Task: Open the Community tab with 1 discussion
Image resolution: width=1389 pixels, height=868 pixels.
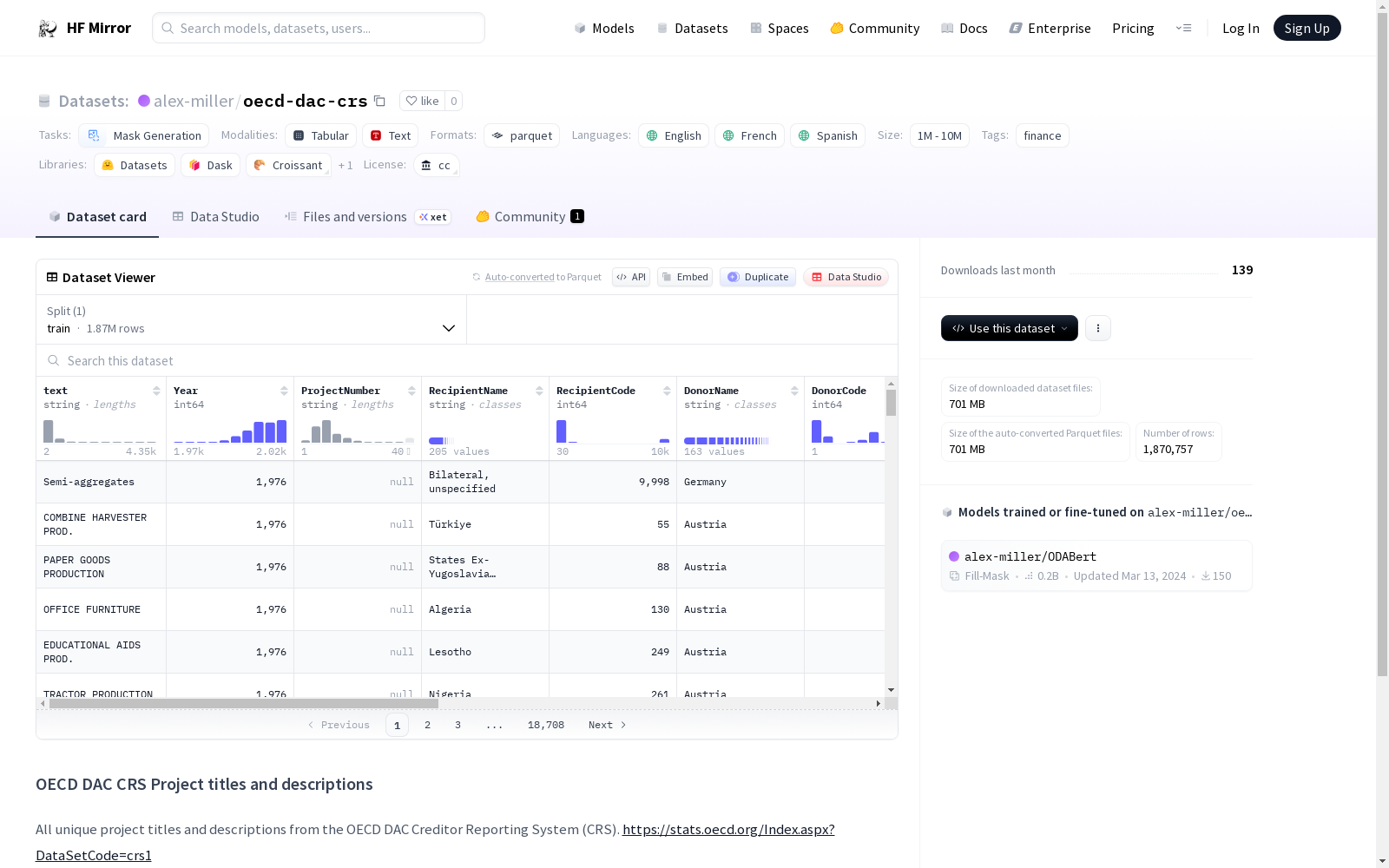Action: click(x=530, y=217)
